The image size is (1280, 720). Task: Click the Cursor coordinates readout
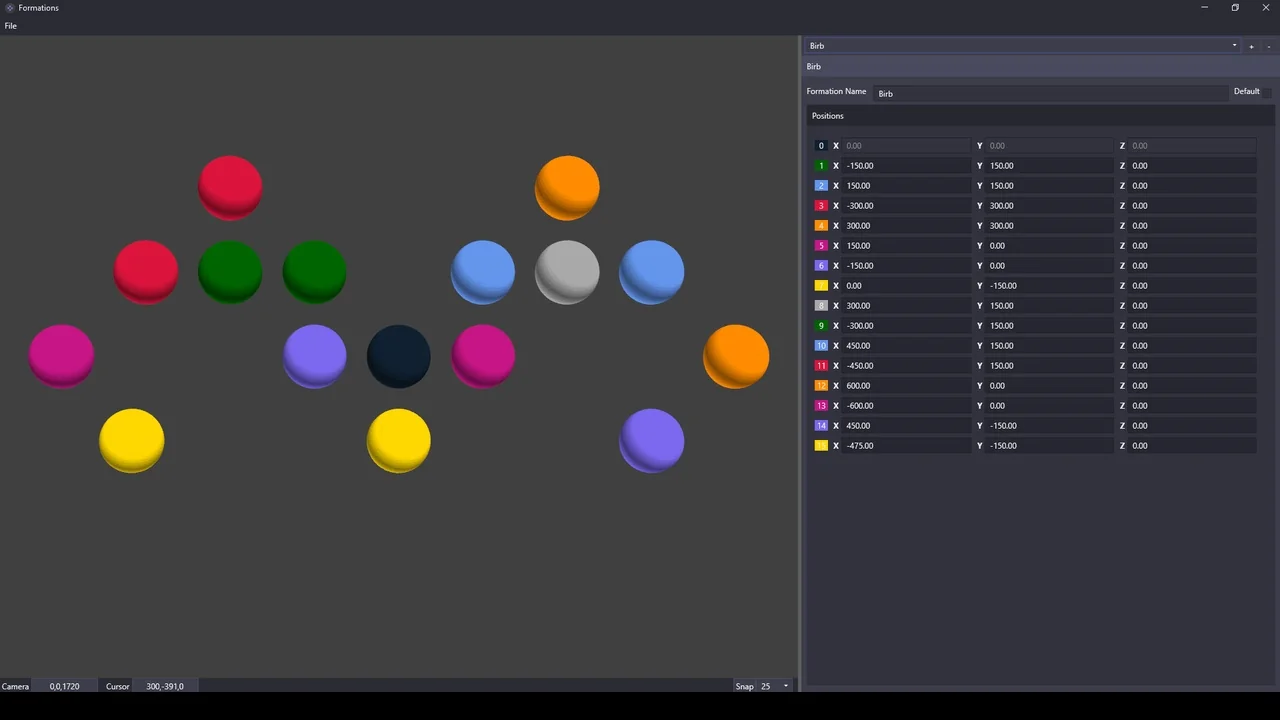(165, 686)
